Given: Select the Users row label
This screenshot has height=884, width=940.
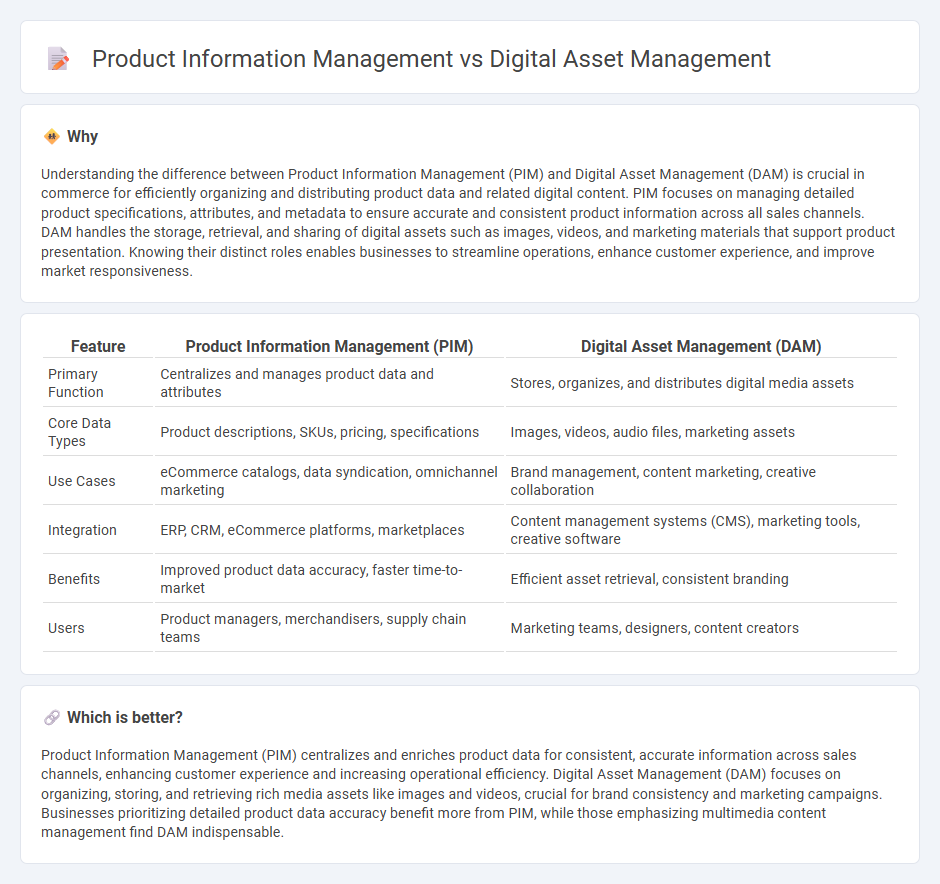Looking at the screenshot, I should tap(66, 628).
